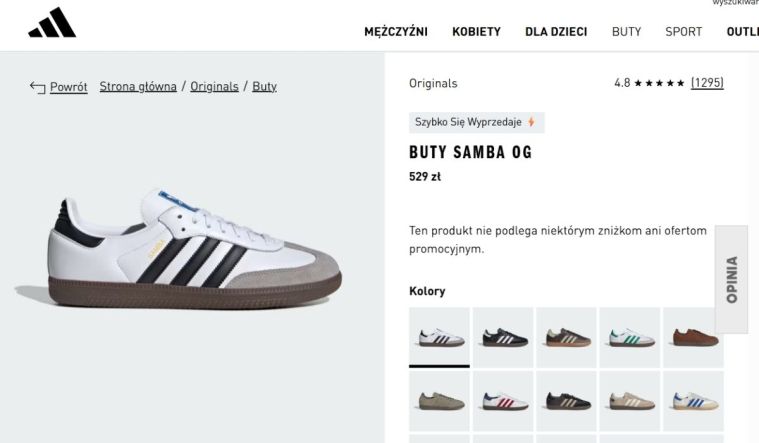
Task: Go to Strona główna breadcrumb
Action: tap(138, 87)
